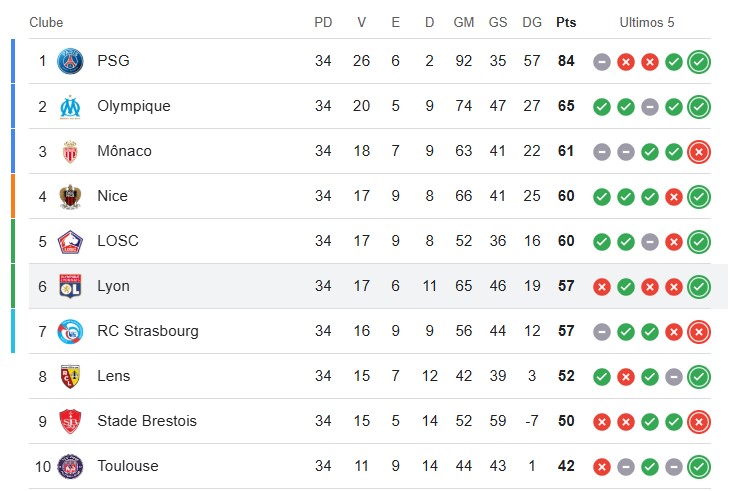Click the RC Strasbourg crest icon
The image size is (751, 491).
pyautogui.click(x=70, y=331)
